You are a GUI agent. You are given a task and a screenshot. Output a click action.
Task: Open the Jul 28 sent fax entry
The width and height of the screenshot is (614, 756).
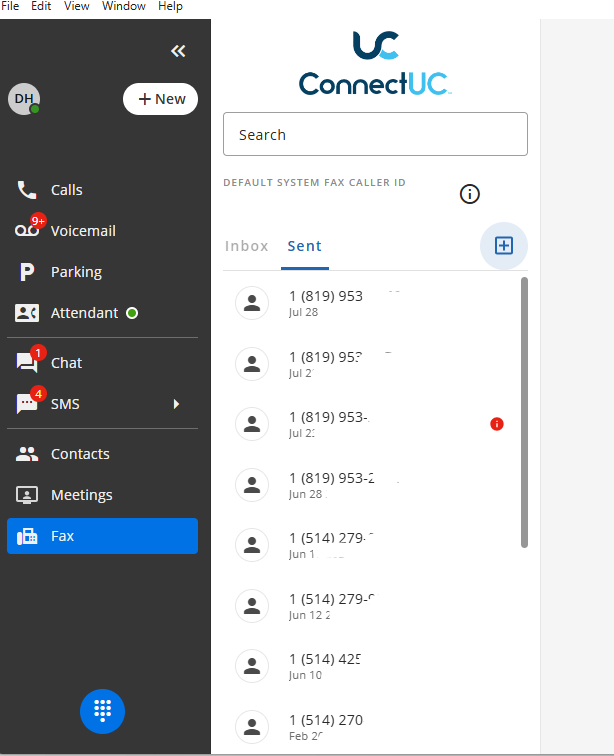(x=371, y=303)
